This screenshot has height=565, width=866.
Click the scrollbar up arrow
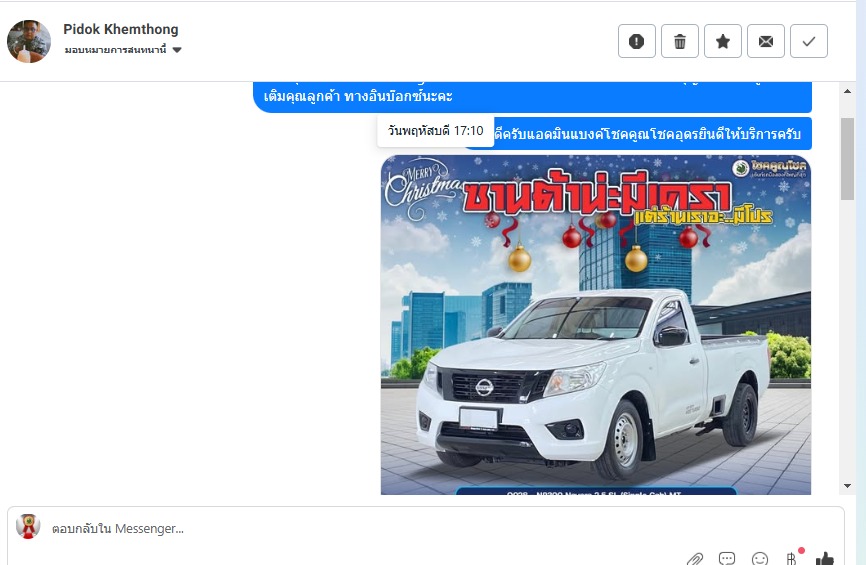click(847, 91)
